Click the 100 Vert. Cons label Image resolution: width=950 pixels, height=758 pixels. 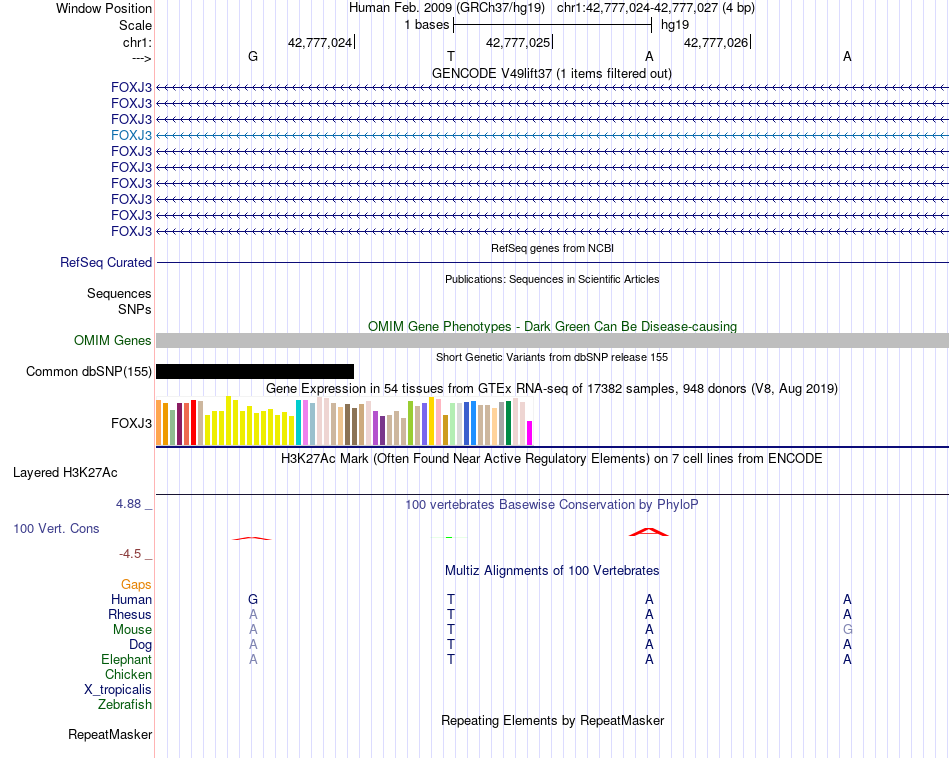pyautogui.click(x=56, y=528)
